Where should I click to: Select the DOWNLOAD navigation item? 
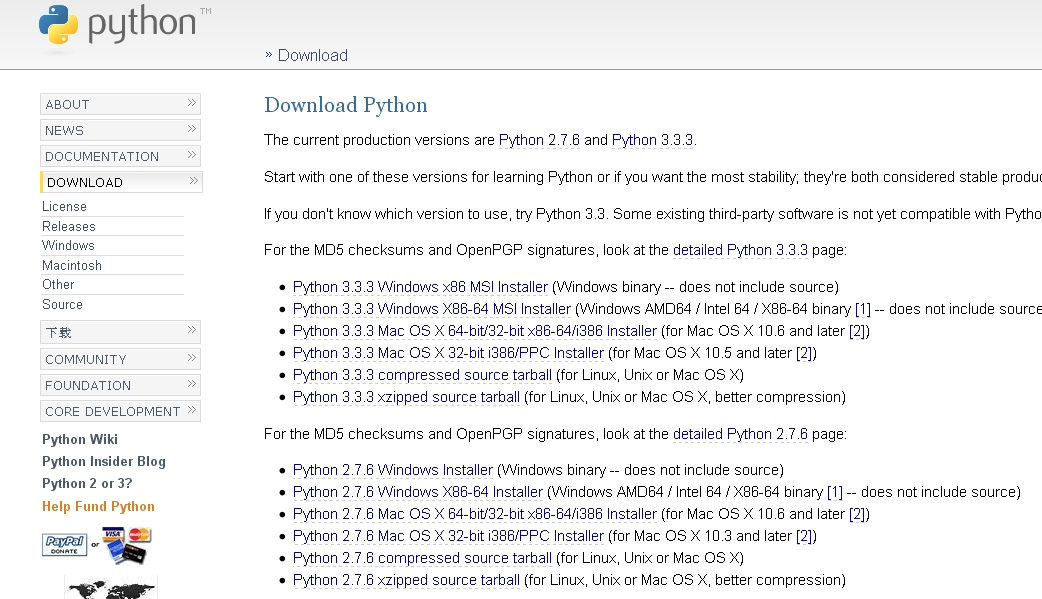pos(121,182)
